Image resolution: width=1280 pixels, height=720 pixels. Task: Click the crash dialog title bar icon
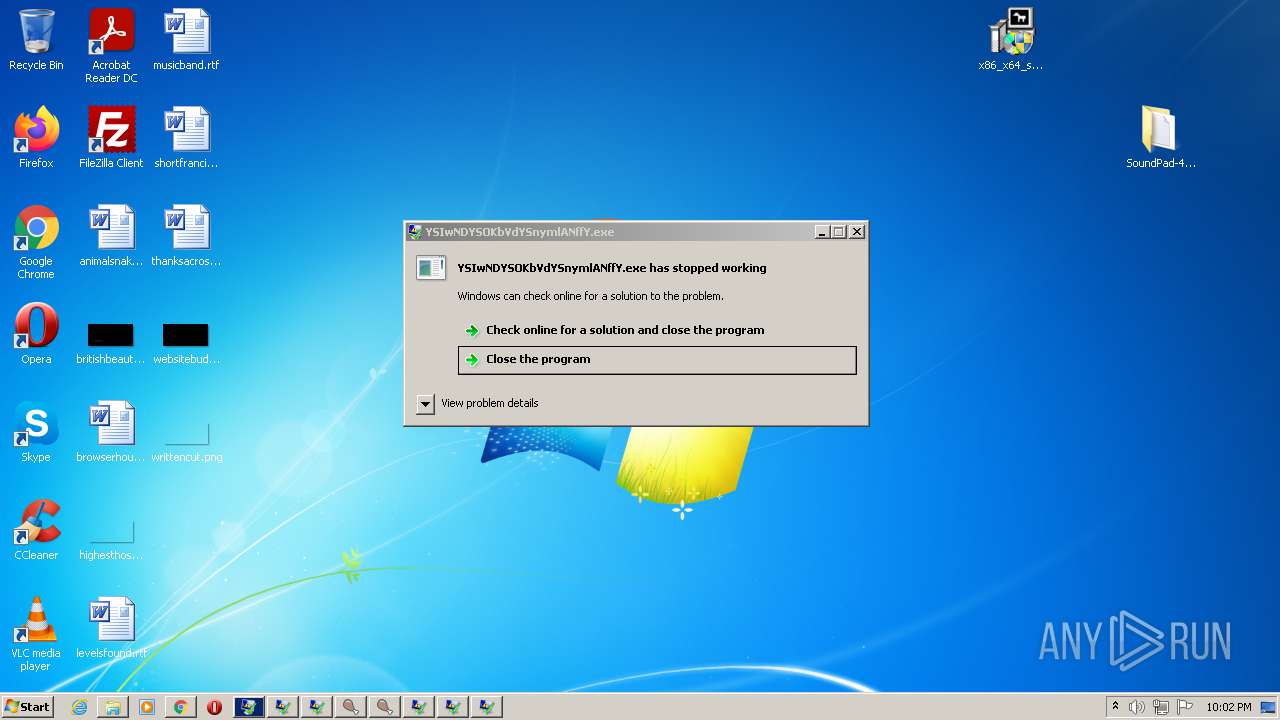pos(415,232)
